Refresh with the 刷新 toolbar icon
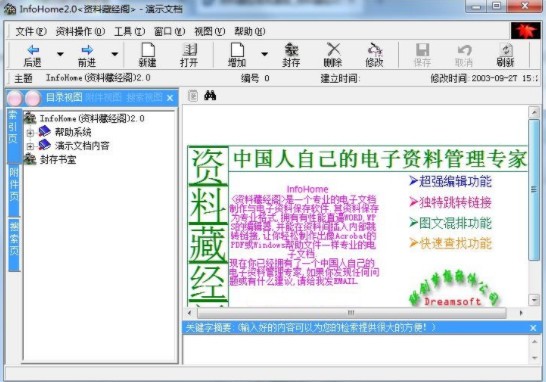 (x=505, y=55)
